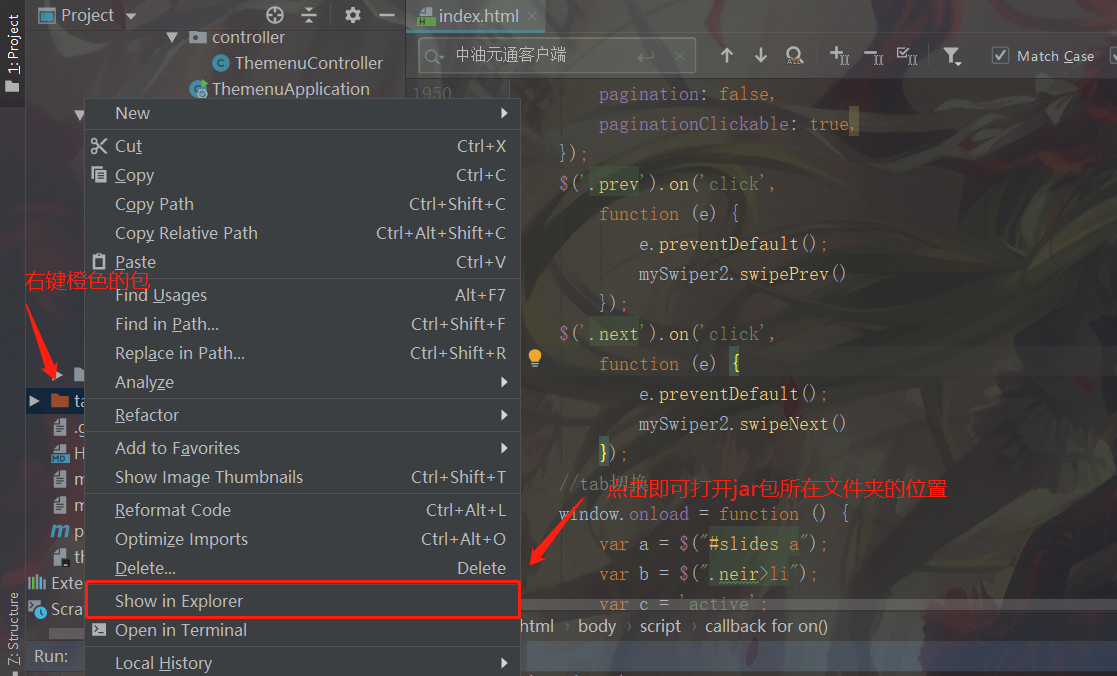
Task: Click the Find All occurrences icon
Action: click(x=794, y=56)
